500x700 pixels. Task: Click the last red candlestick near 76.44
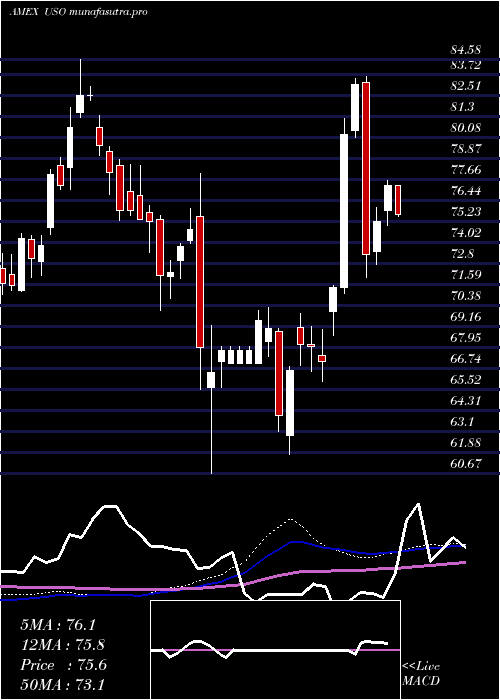pyautogui.click(x=397, y=200)
